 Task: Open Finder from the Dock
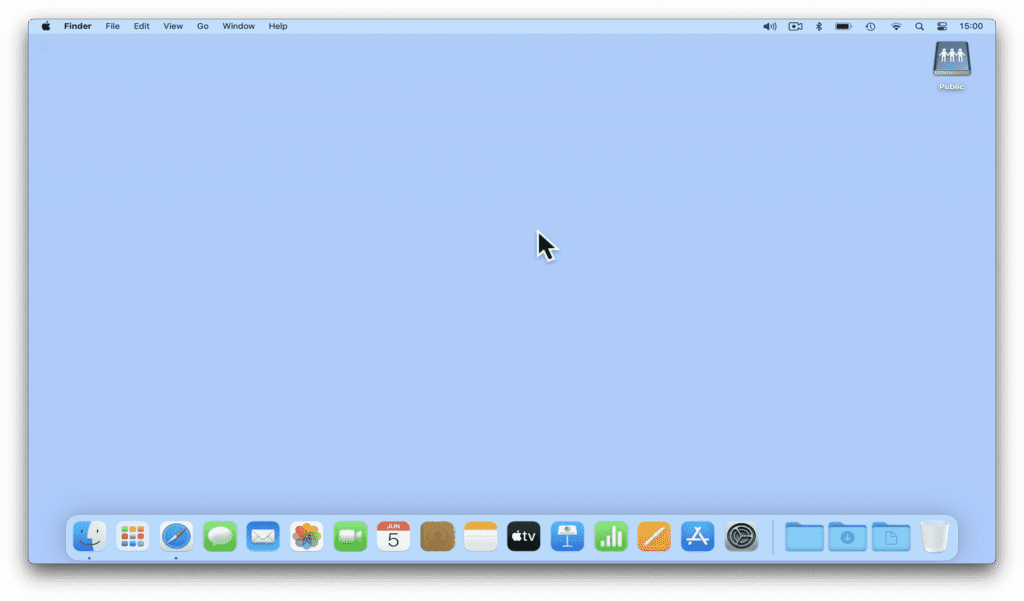[89, 536]
